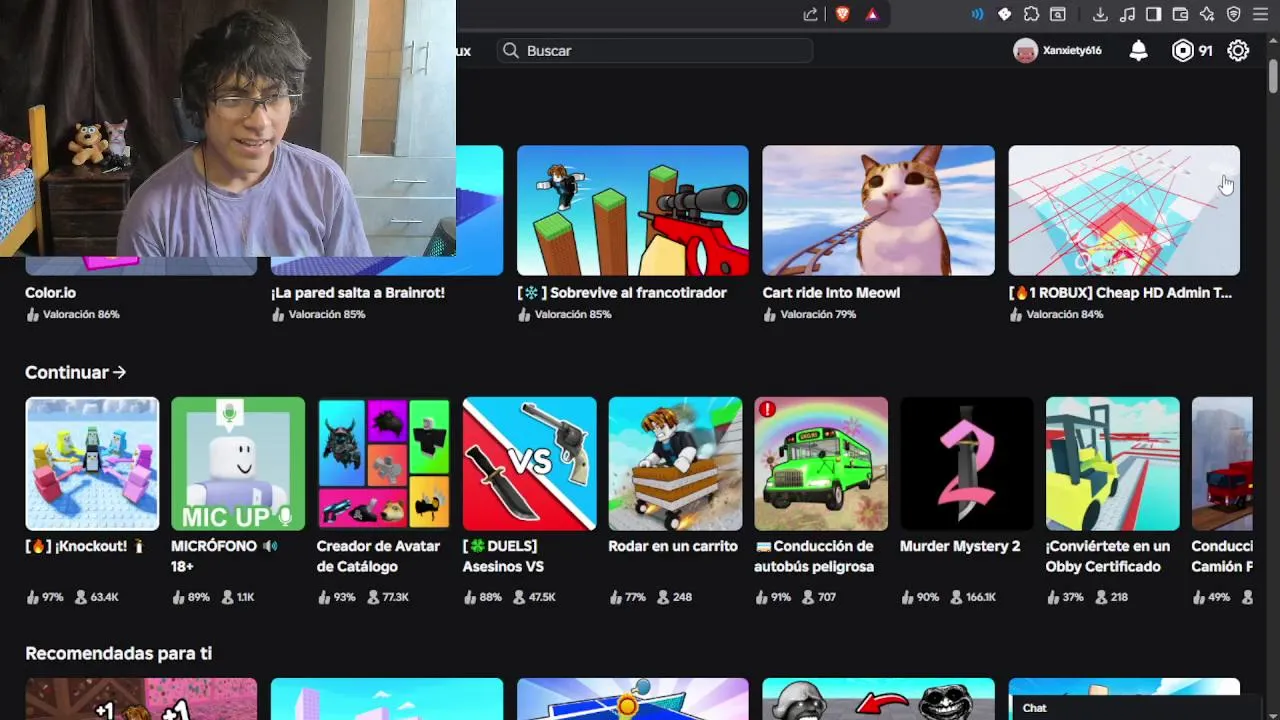Viewport: 1280px width, 720px height.
Task: Click the 707 player count text
Action: coord(827,597)
